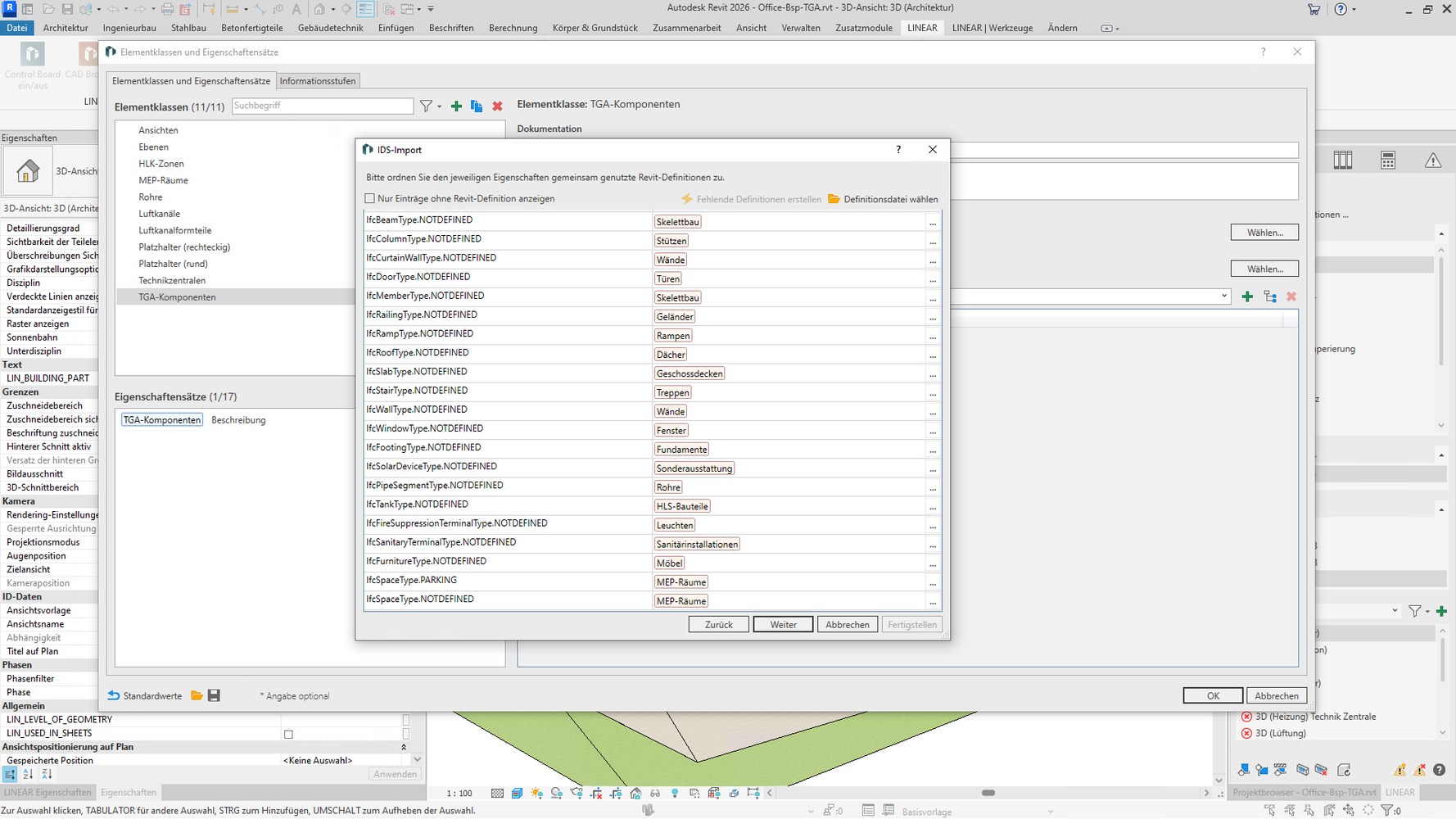Collapse Ansichtspositionierung auf Plan section
The image size is (1456, 819).
tap(404, 747)
